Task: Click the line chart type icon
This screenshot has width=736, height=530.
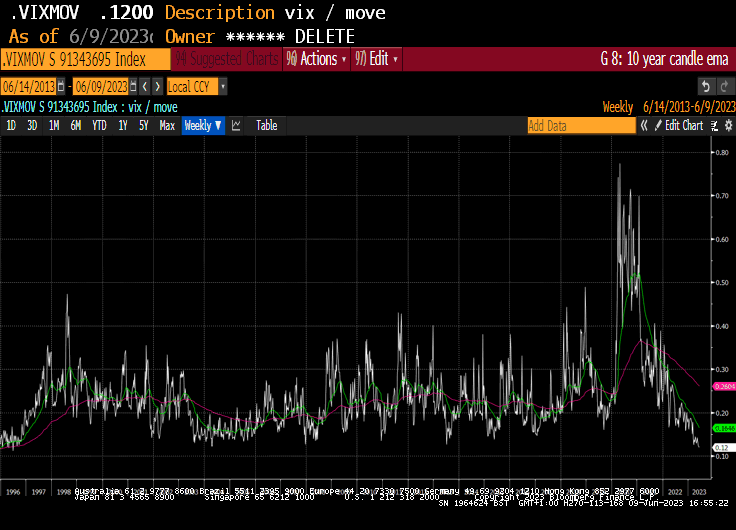Action: (x=237, y=126)
